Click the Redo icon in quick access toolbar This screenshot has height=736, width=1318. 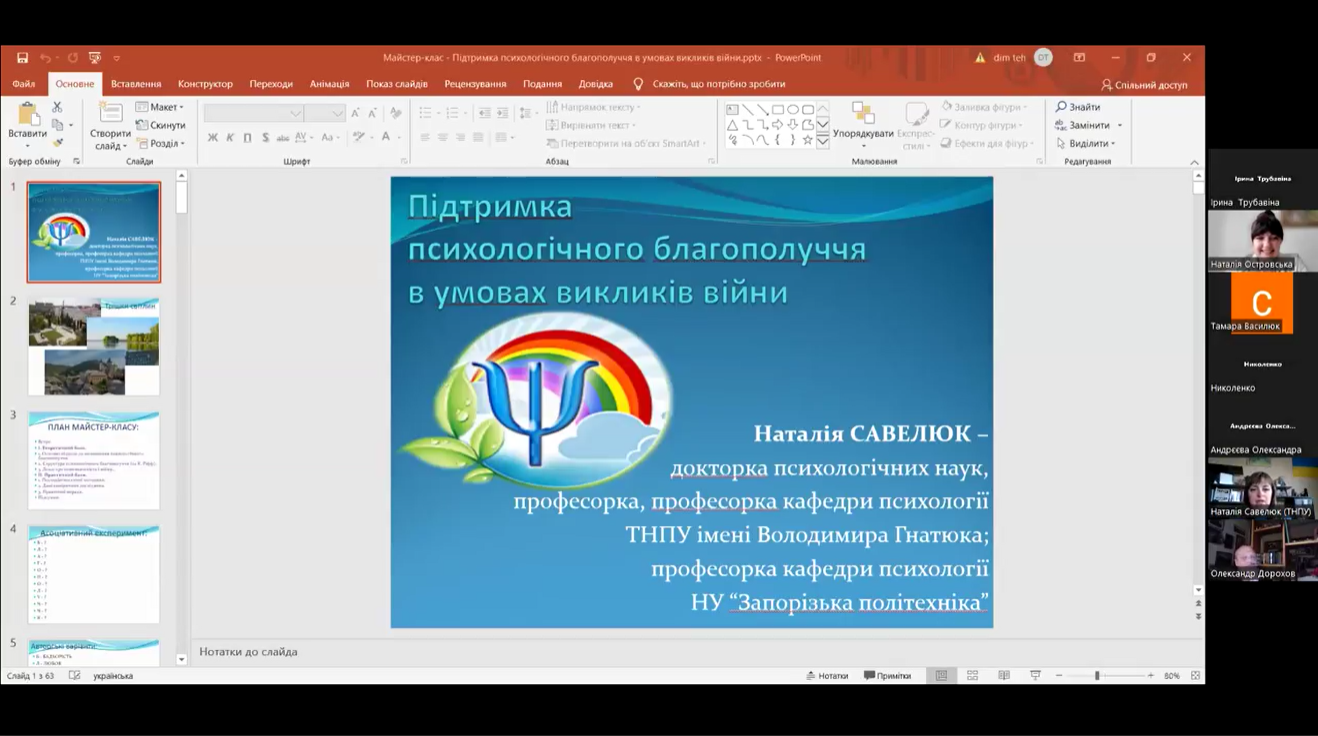pos(72,58)
